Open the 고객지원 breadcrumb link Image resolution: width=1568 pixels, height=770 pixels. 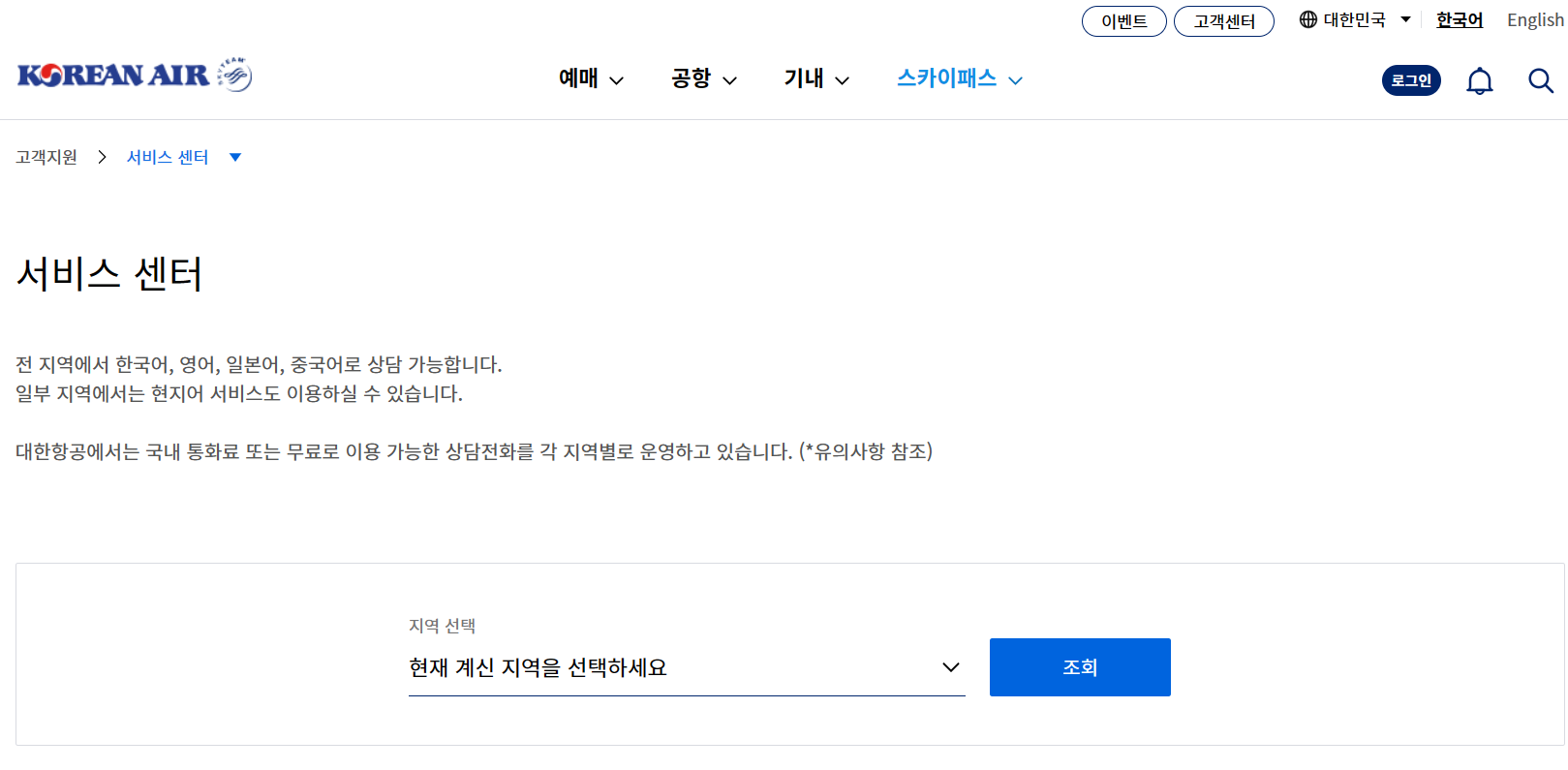(45, 156)
